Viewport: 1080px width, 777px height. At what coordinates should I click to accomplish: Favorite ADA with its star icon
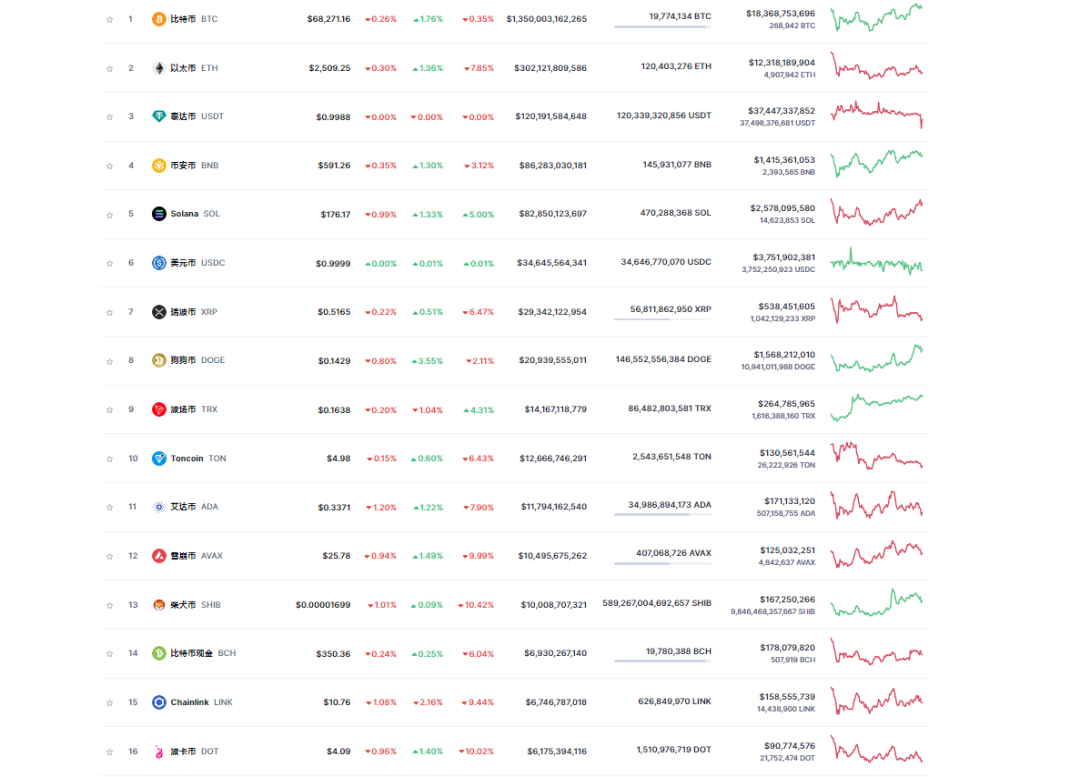(110, 507)
